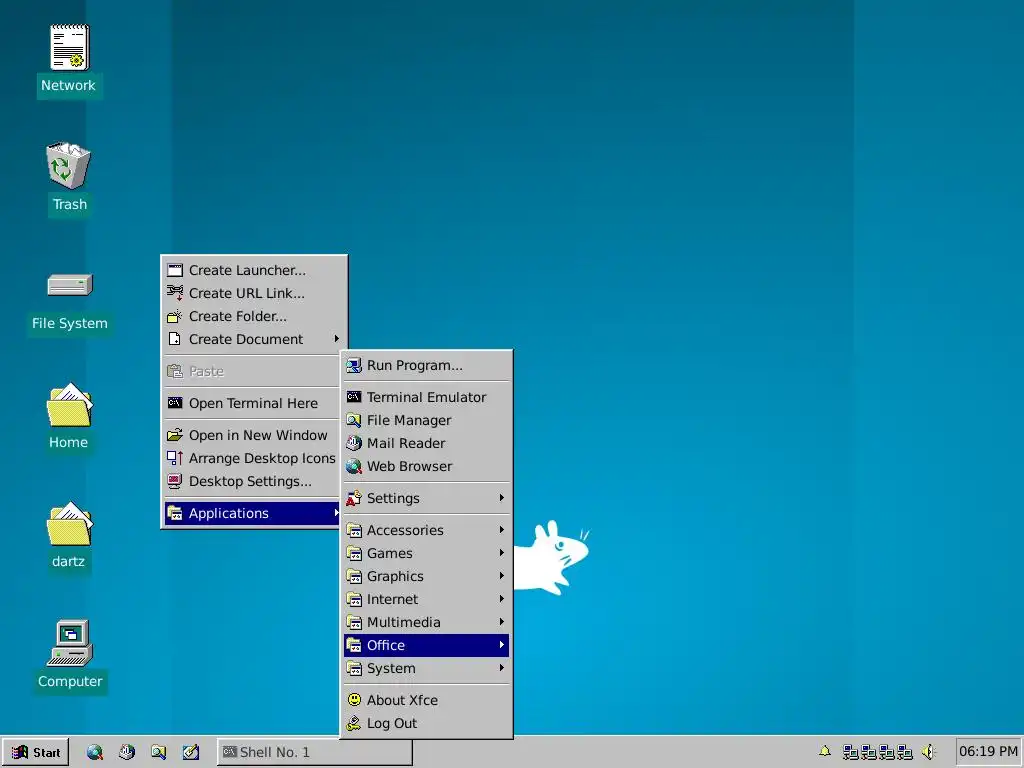
Task: Click the notification bell tray icon
Action: [x=825, y=752]
